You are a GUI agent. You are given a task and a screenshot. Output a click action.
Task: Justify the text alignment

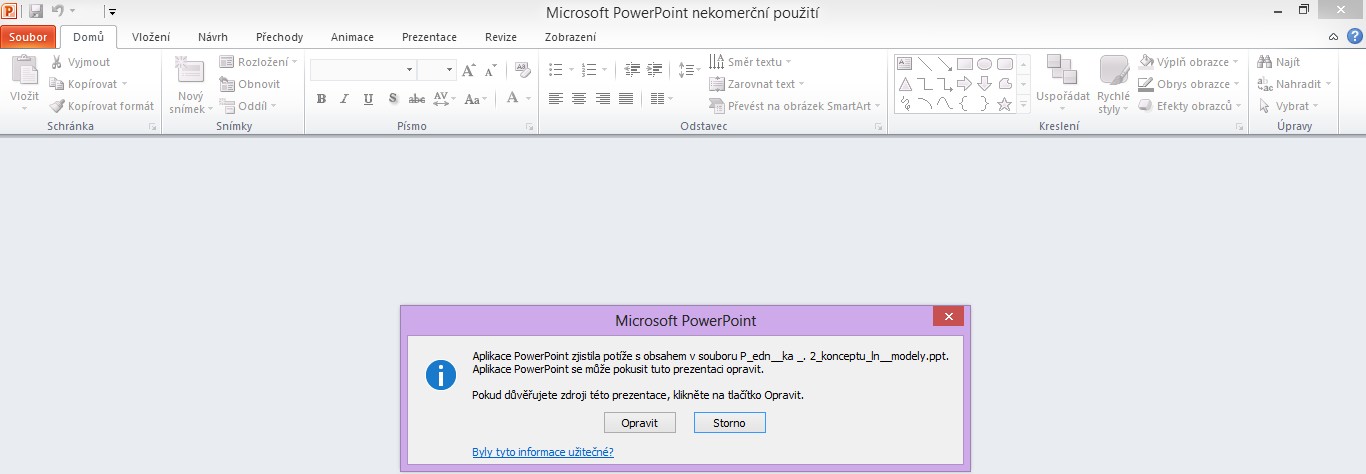click(x=626, y=98)
